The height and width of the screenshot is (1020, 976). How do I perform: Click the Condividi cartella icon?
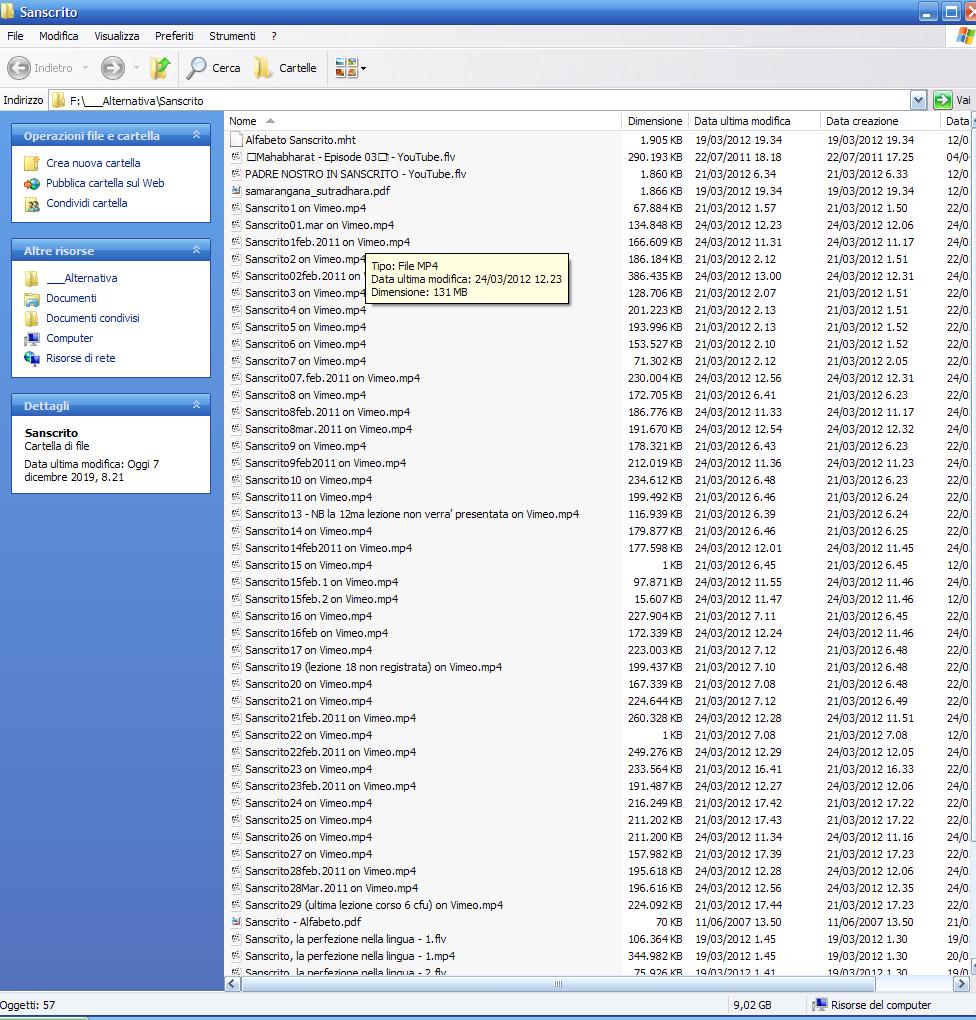[x=32, y=203]
